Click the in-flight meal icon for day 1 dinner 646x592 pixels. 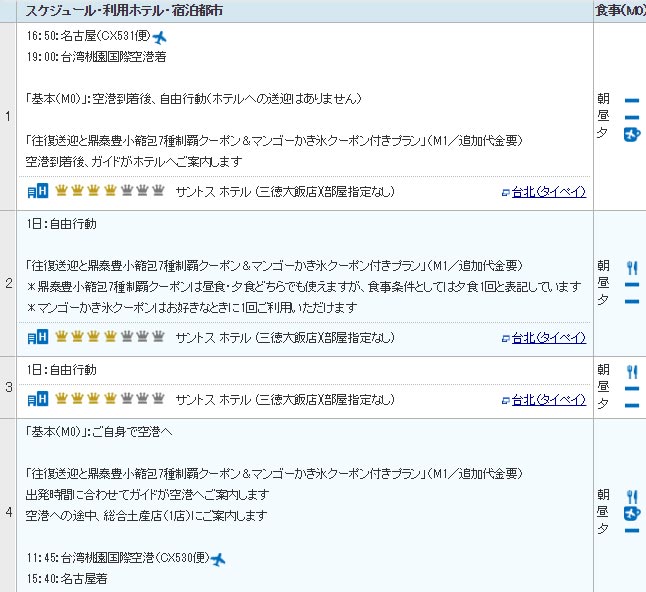point(632,134)
